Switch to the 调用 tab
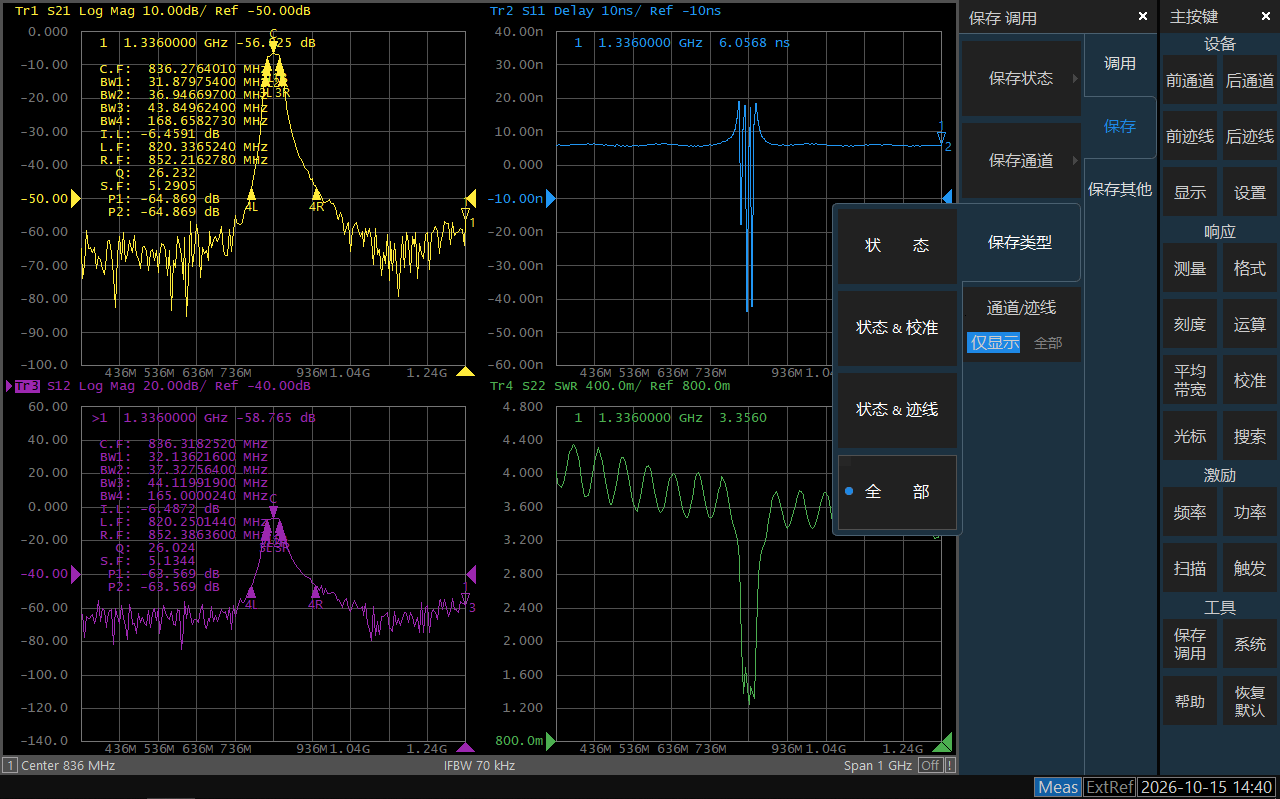 coord(1120,64)
